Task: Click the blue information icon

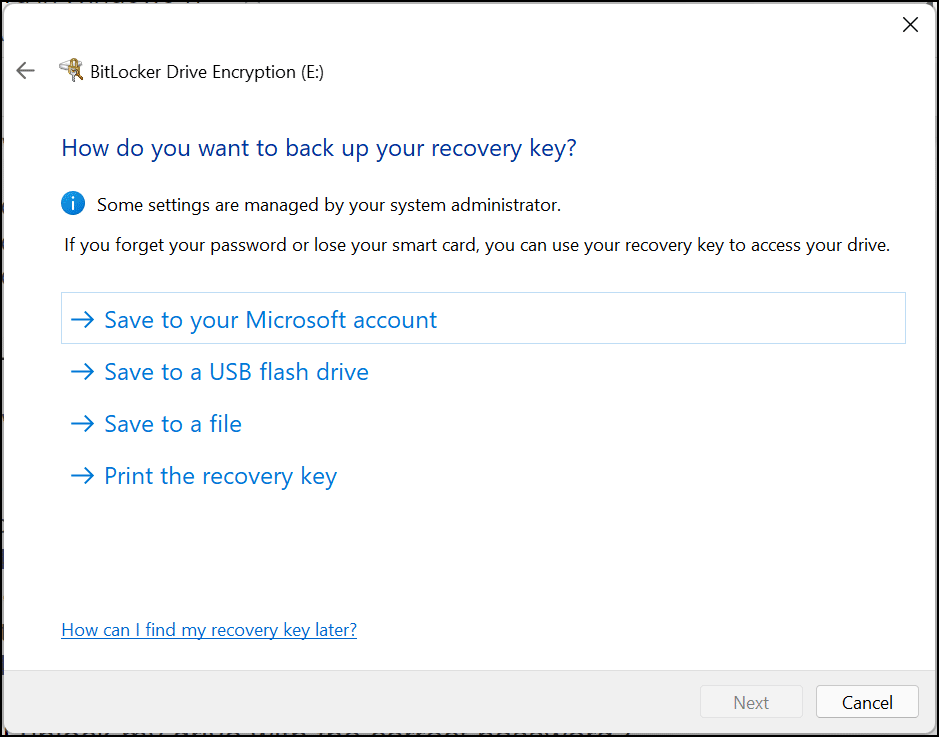Action: coord(73,204)
